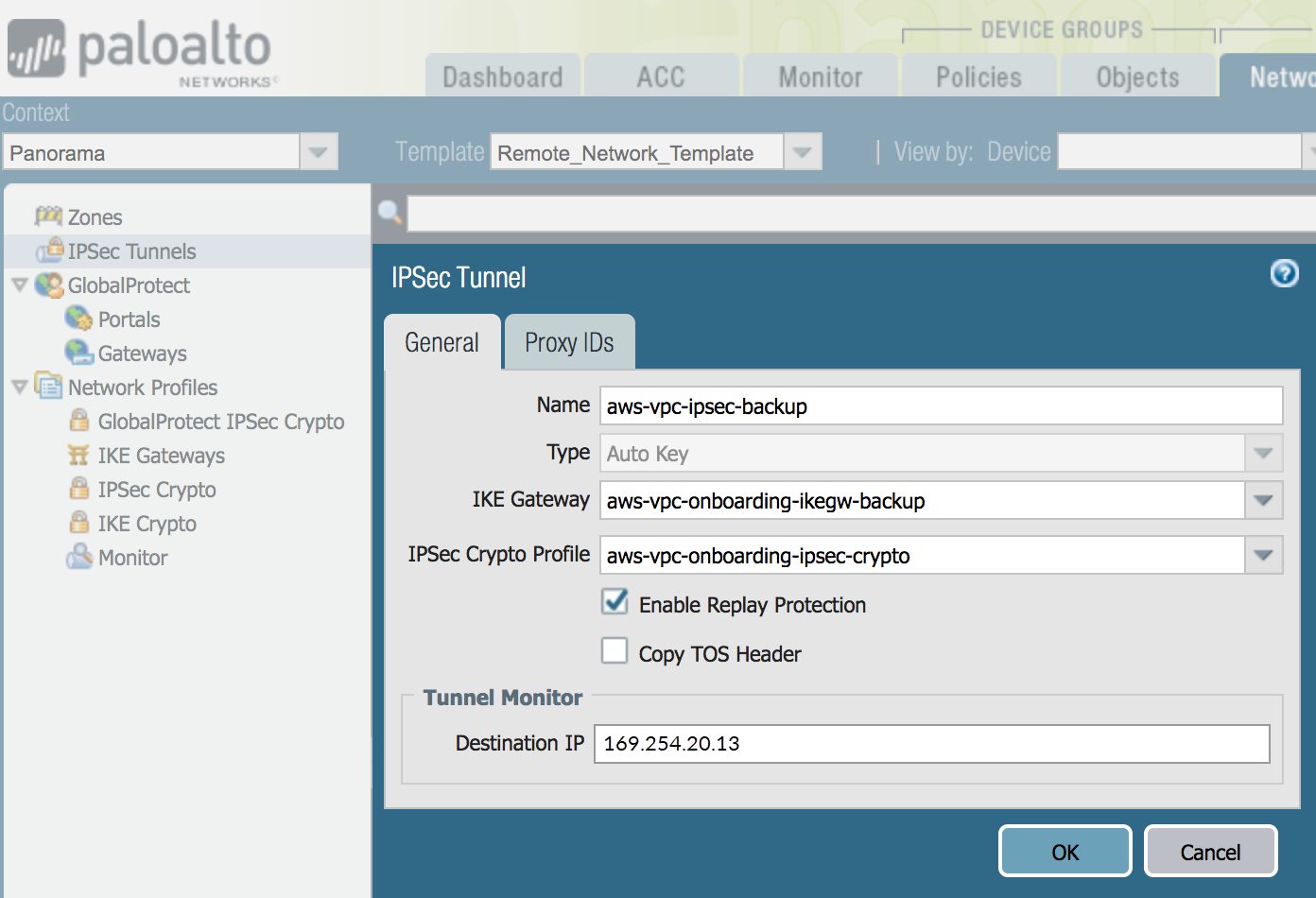The height and width of the screenshot is (898, 1316).
Task: Confirm with the OK button
Action: (x=1065, y=852)
